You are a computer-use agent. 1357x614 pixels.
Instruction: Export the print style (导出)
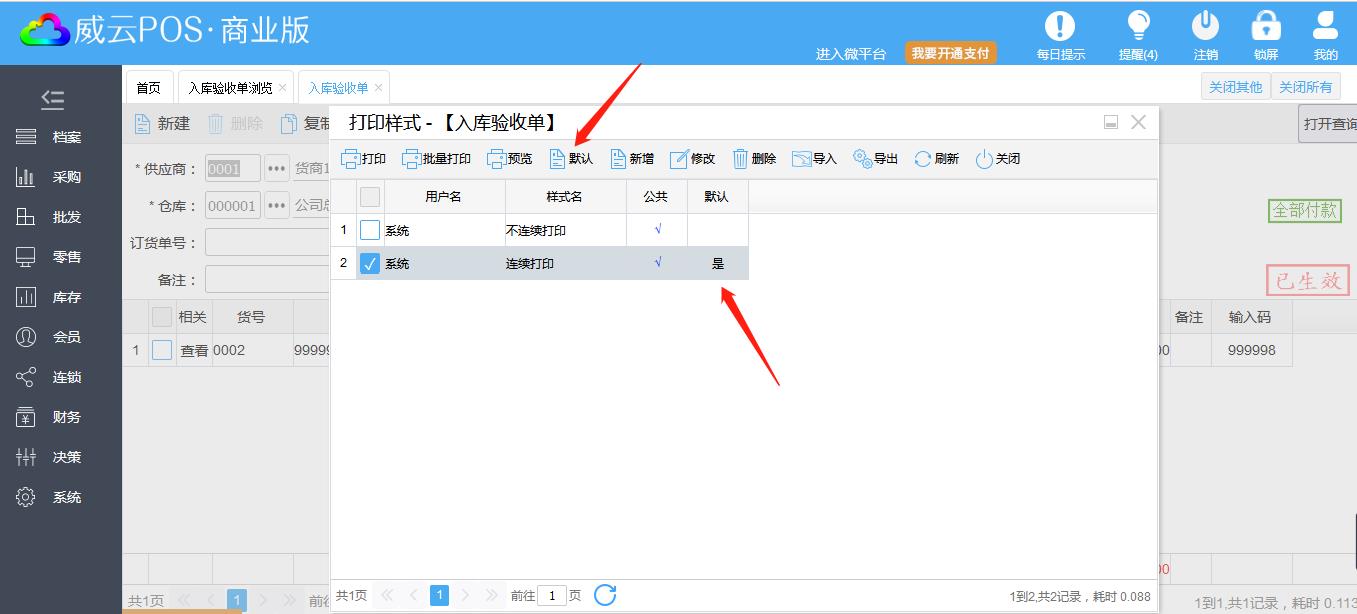coord(875,159)
